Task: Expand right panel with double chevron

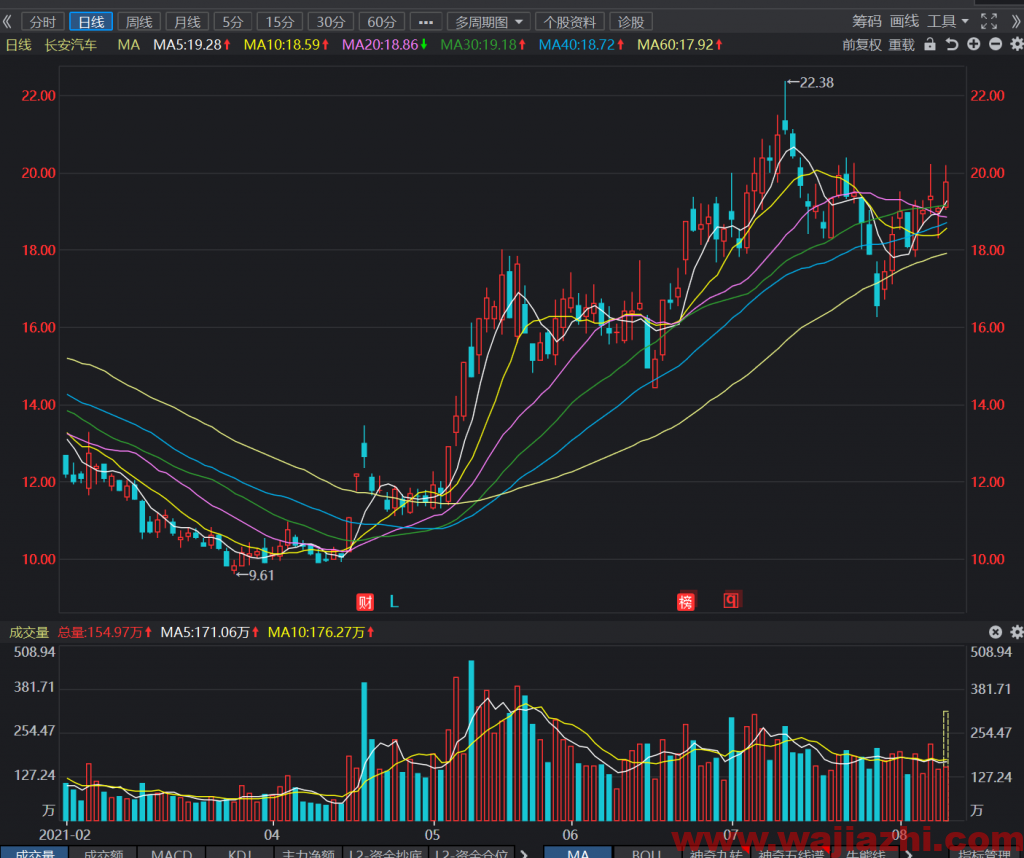Action: point(1016,22)
